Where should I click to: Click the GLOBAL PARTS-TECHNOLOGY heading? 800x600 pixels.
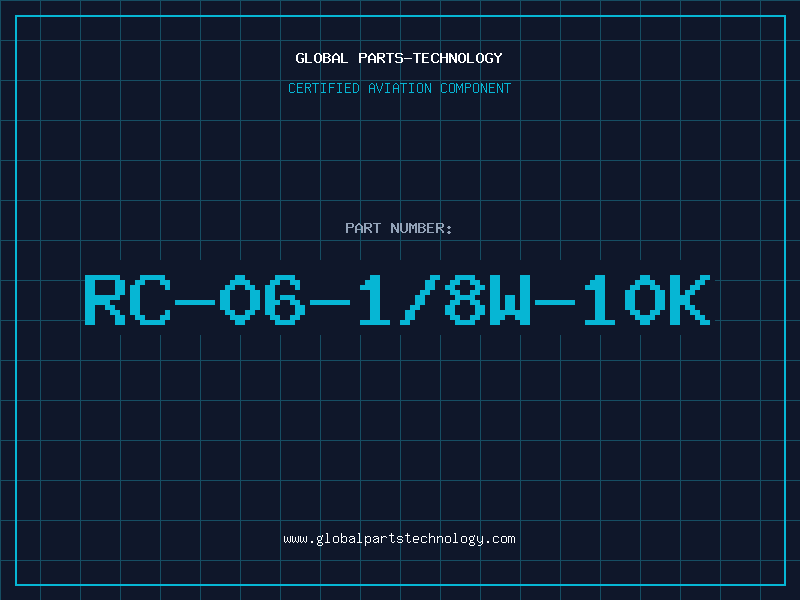pyautogui.click(x=399, y=58)
